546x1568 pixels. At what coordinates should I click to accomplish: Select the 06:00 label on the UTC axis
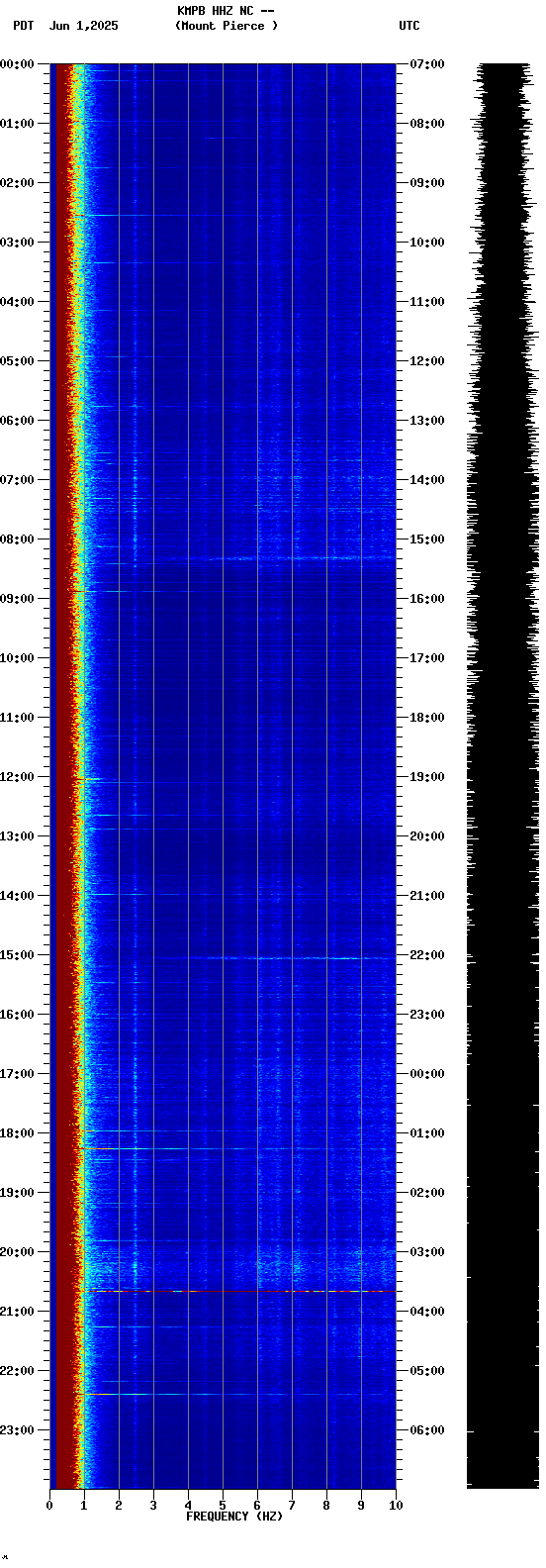427,1430
